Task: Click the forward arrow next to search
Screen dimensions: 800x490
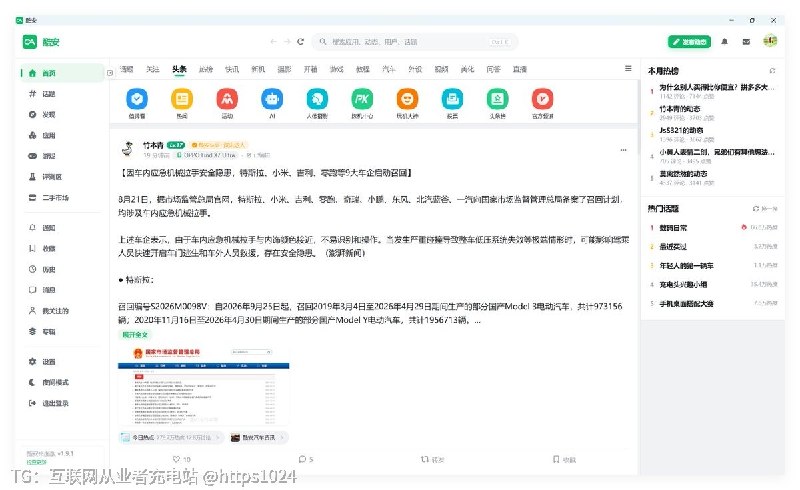Action: click(x=287, y=42)
